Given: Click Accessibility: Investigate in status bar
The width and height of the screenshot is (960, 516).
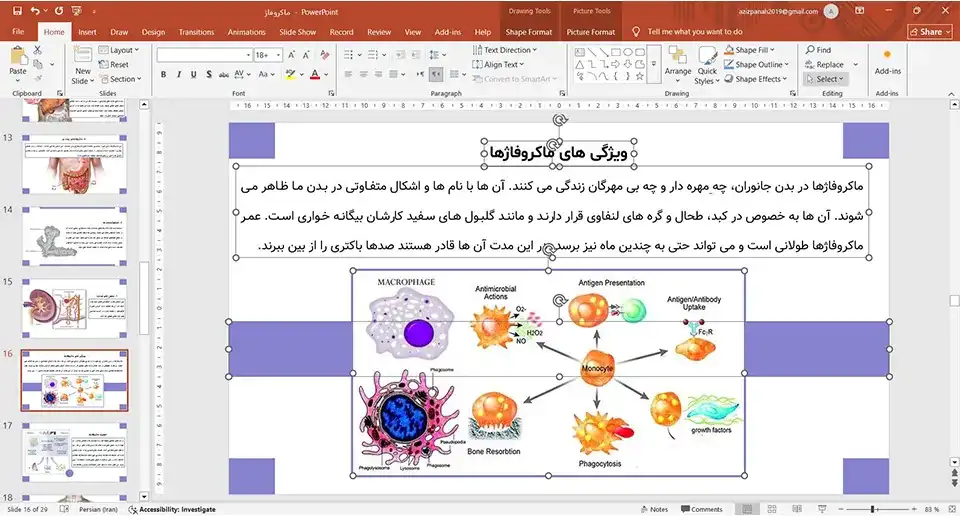Looking at the screenshot, I should click(x=172, y=509).
